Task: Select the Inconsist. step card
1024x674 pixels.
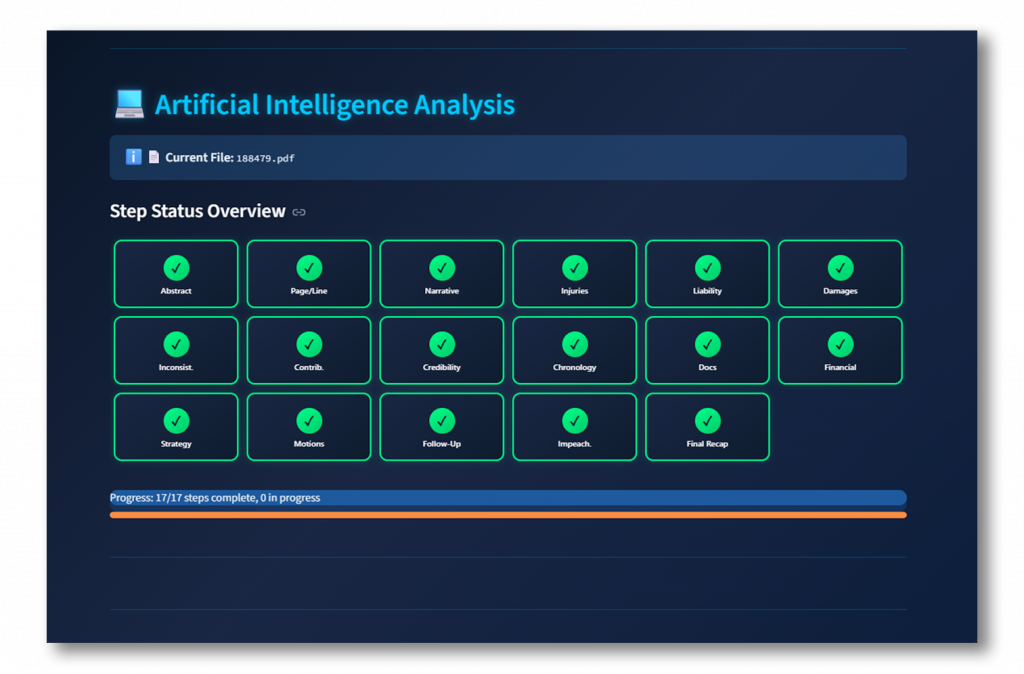Action: tap(176, 351)
